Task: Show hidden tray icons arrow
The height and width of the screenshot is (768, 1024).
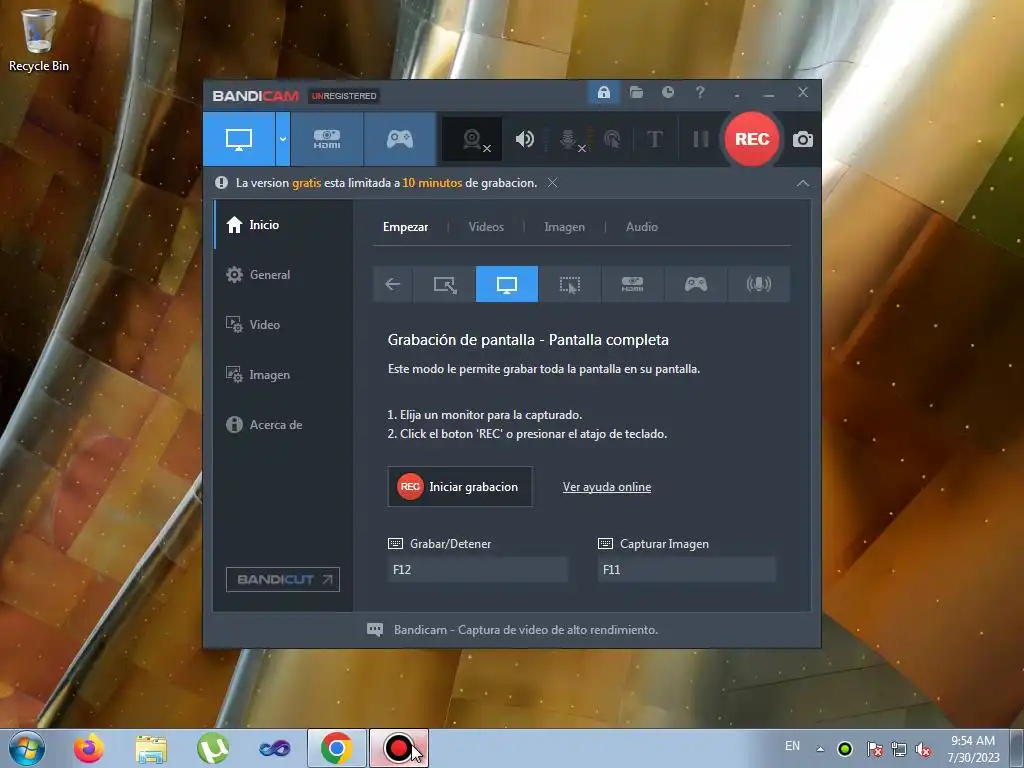Action: pos(820,749)
